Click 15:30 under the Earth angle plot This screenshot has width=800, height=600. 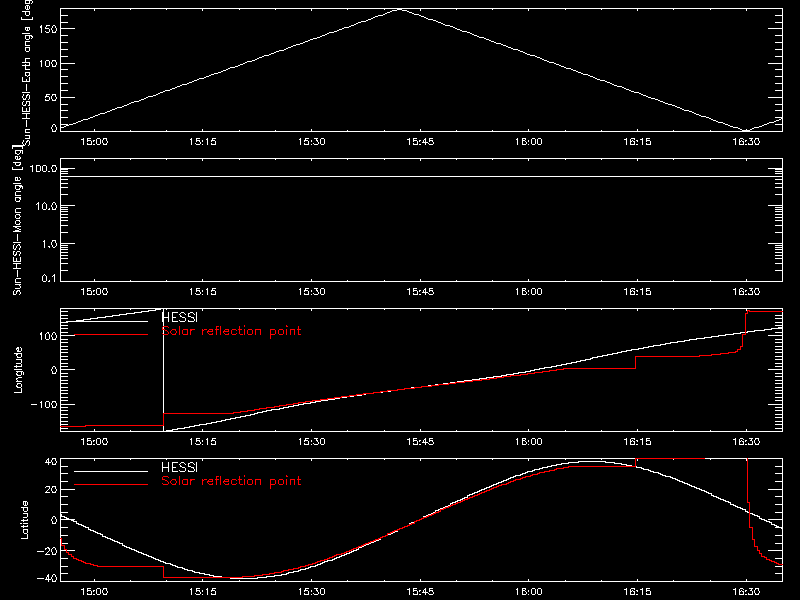click(312, 142)
